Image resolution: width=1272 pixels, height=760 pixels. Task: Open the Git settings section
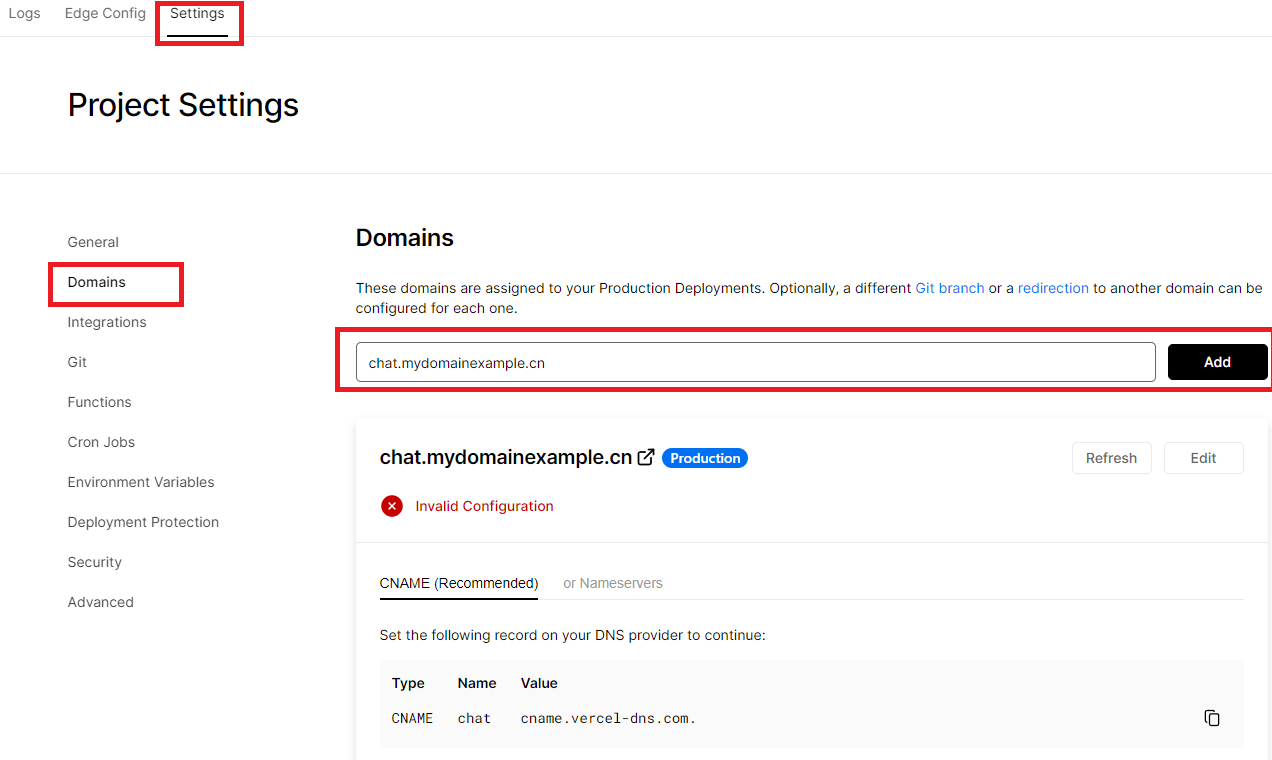[77, 362]
